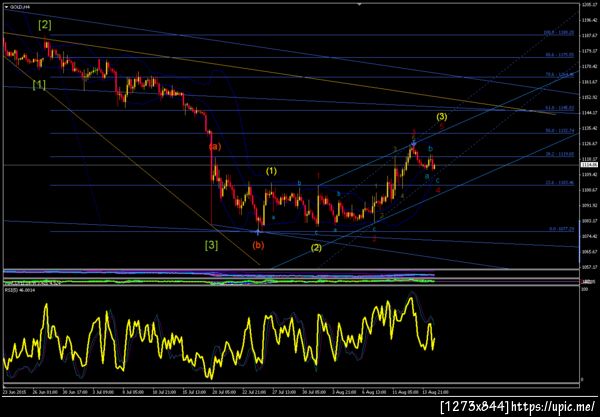Screen dimensions: 600x417
Task: Click the 38.2 Fibonacci level label
Action: click(x=559, y=154)
